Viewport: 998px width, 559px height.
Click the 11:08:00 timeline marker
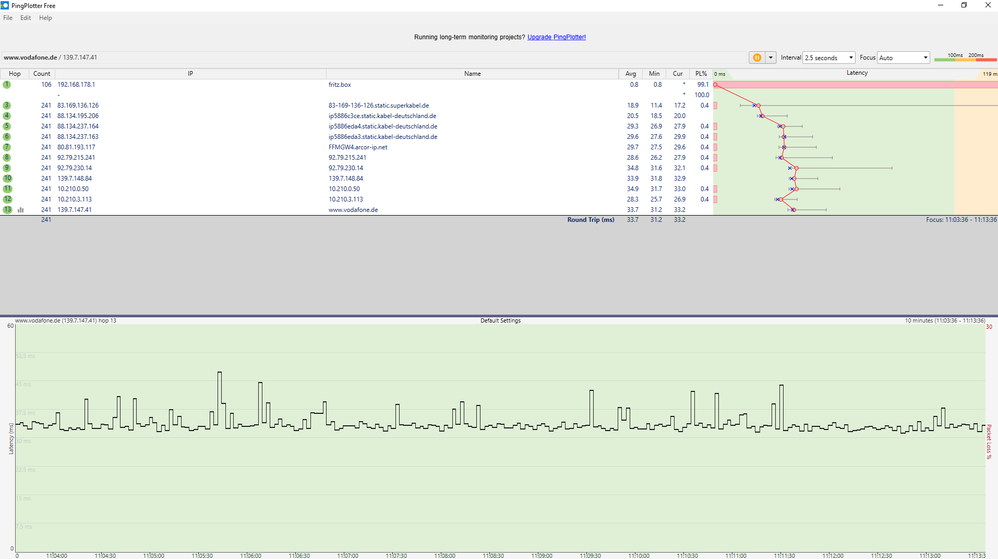click(445, 555)
